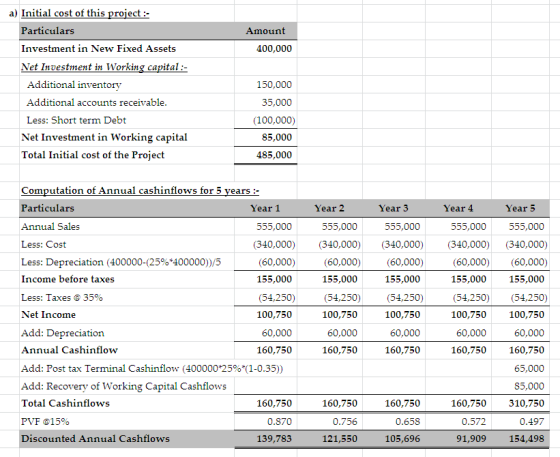The image size is (560, 457).
Task: Click the 0.756 PVF cell
Action: (x=345, y=422)
